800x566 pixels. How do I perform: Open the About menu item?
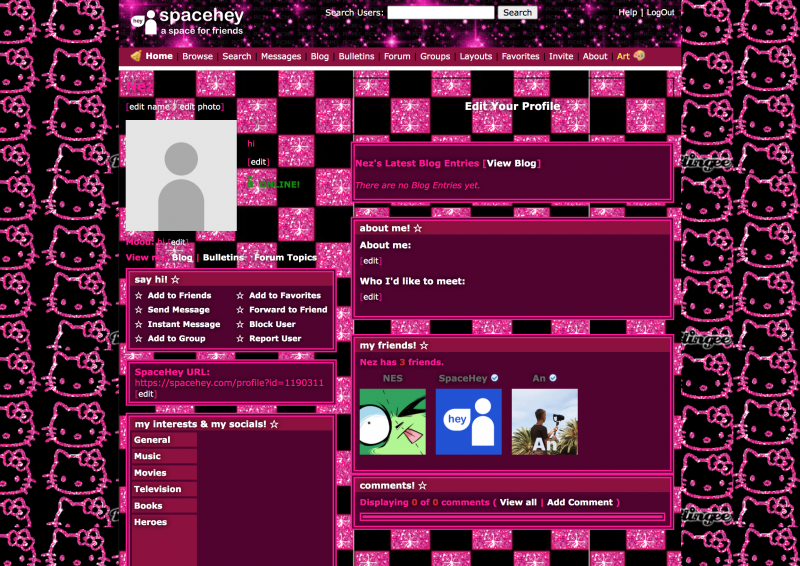click(x=595, y=56)
